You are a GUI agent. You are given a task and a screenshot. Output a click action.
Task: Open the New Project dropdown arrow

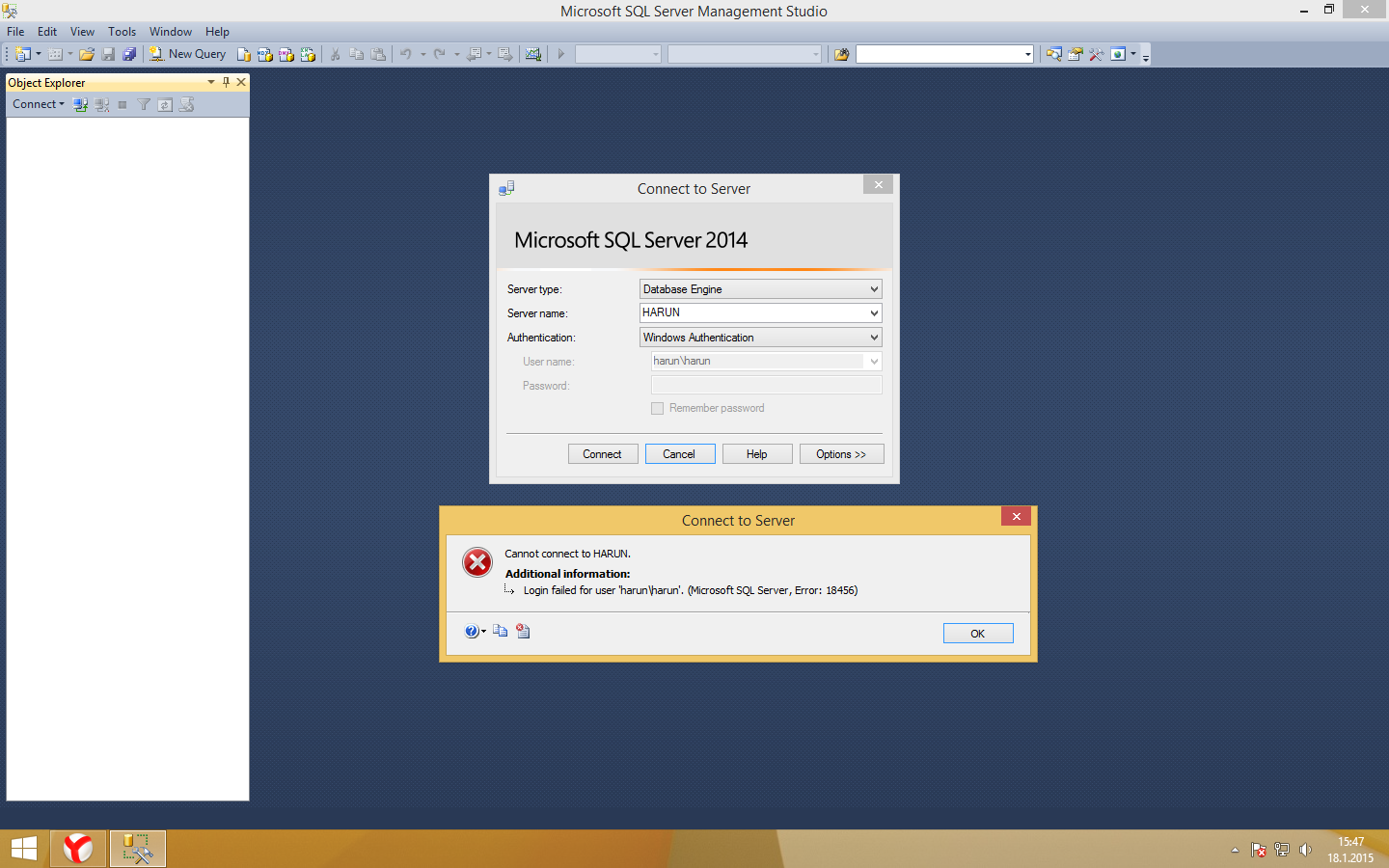pyautogui.click(x=39, y=54)
